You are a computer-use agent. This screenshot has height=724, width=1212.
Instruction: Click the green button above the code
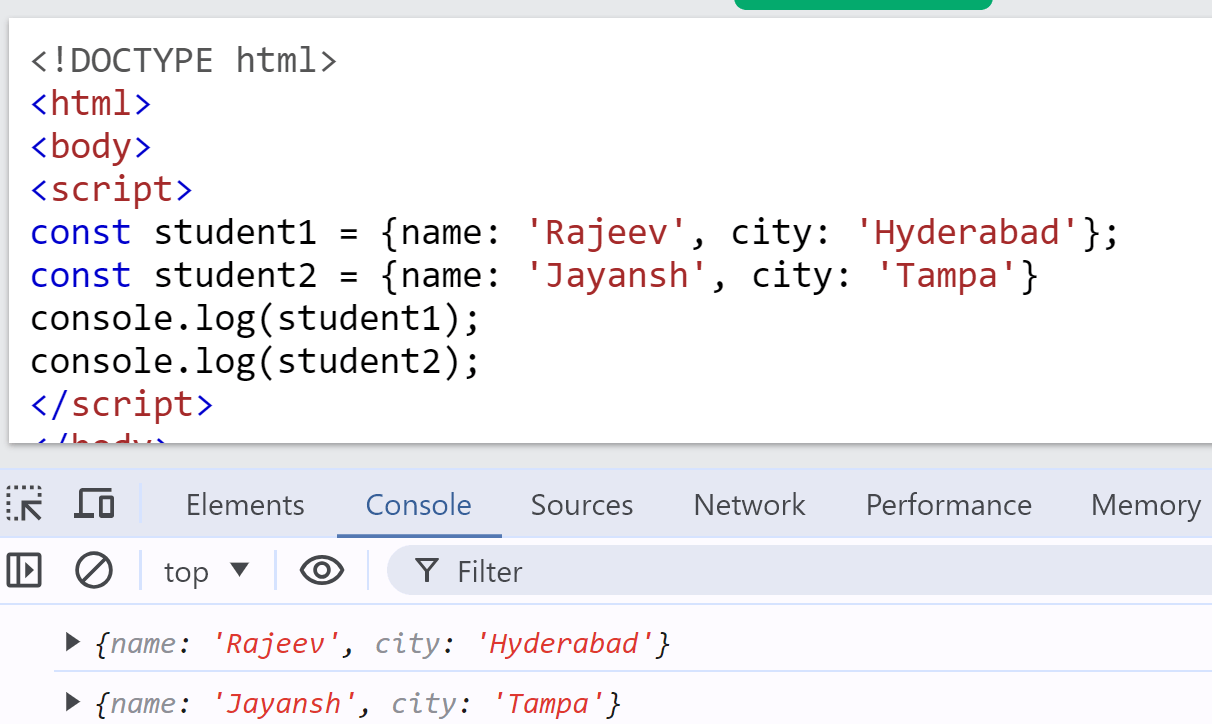pos(863,5)
